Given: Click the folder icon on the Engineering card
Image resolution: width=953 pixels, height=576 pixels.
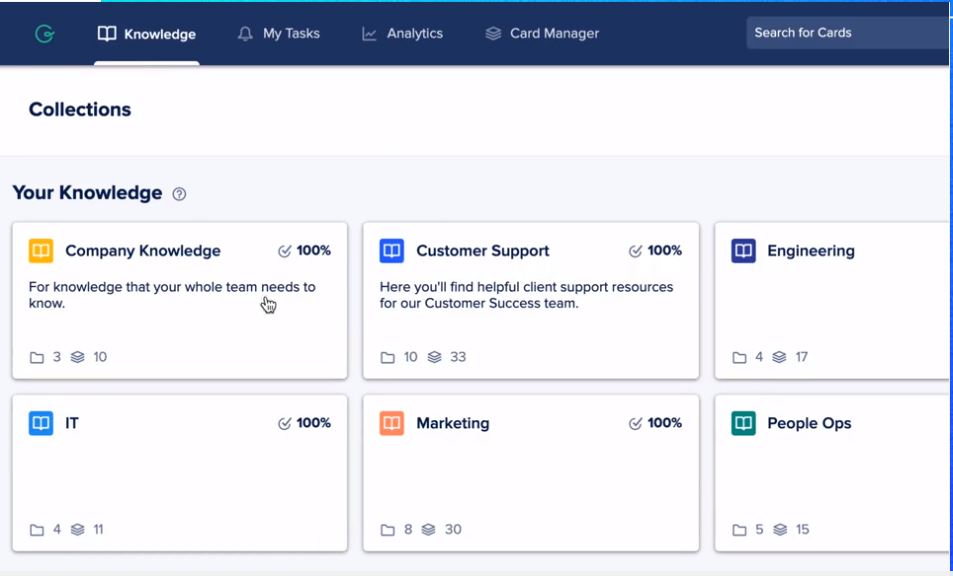Looking at the screenshot, I should [x=737, y=356].
